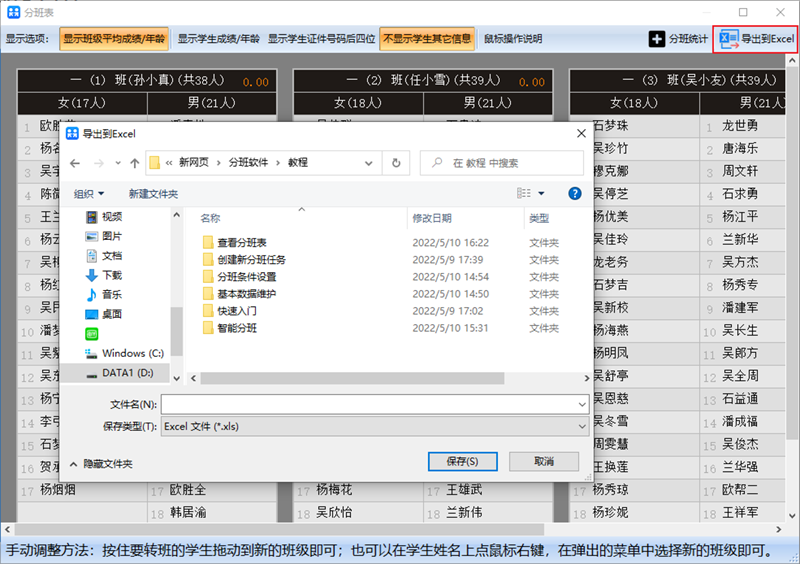Open the 组织 dropdown menu
The width and height of the screenshot is (800, 564).
89,194
